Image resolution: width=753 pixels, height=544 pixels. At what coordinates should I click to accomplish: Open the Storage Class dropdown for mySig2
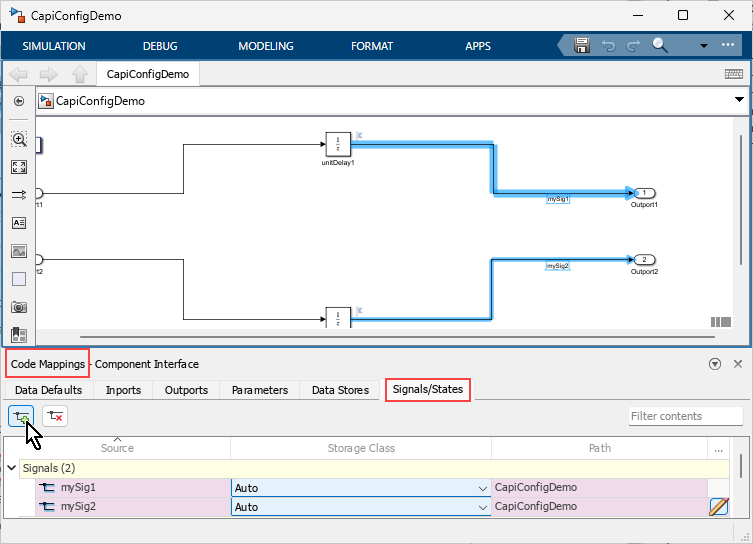click(361, 507)
